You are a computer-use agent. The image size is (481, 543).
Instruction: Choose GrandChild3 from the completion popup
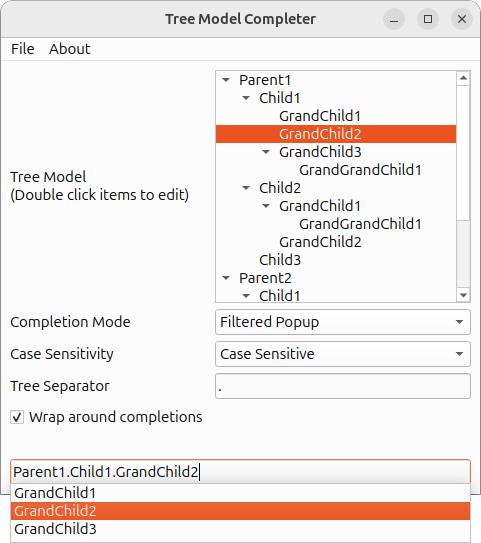click(240, 529)
